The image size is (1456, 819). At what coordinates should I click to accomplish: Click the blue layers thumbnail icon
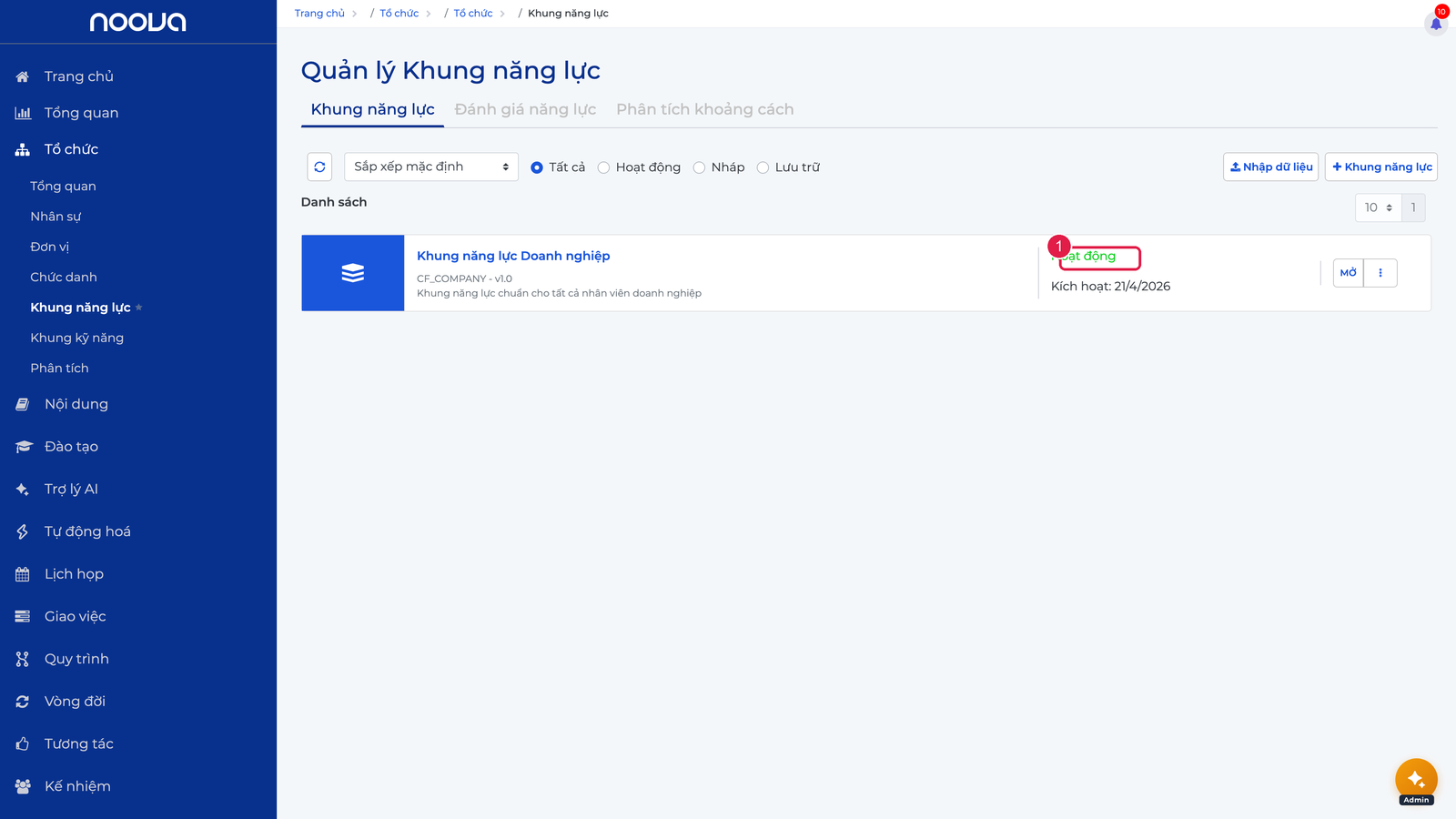353,273
